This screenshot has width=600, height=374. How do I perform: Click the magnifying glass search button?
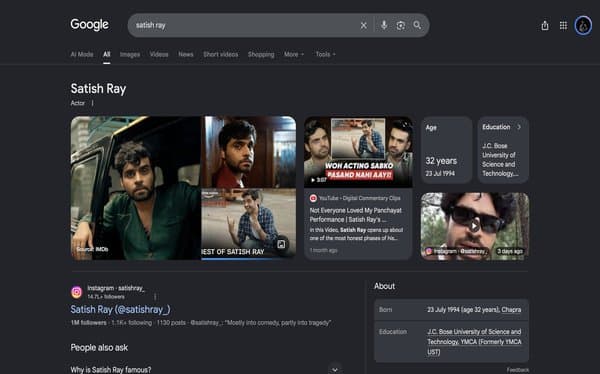click(x=417, y=25)
